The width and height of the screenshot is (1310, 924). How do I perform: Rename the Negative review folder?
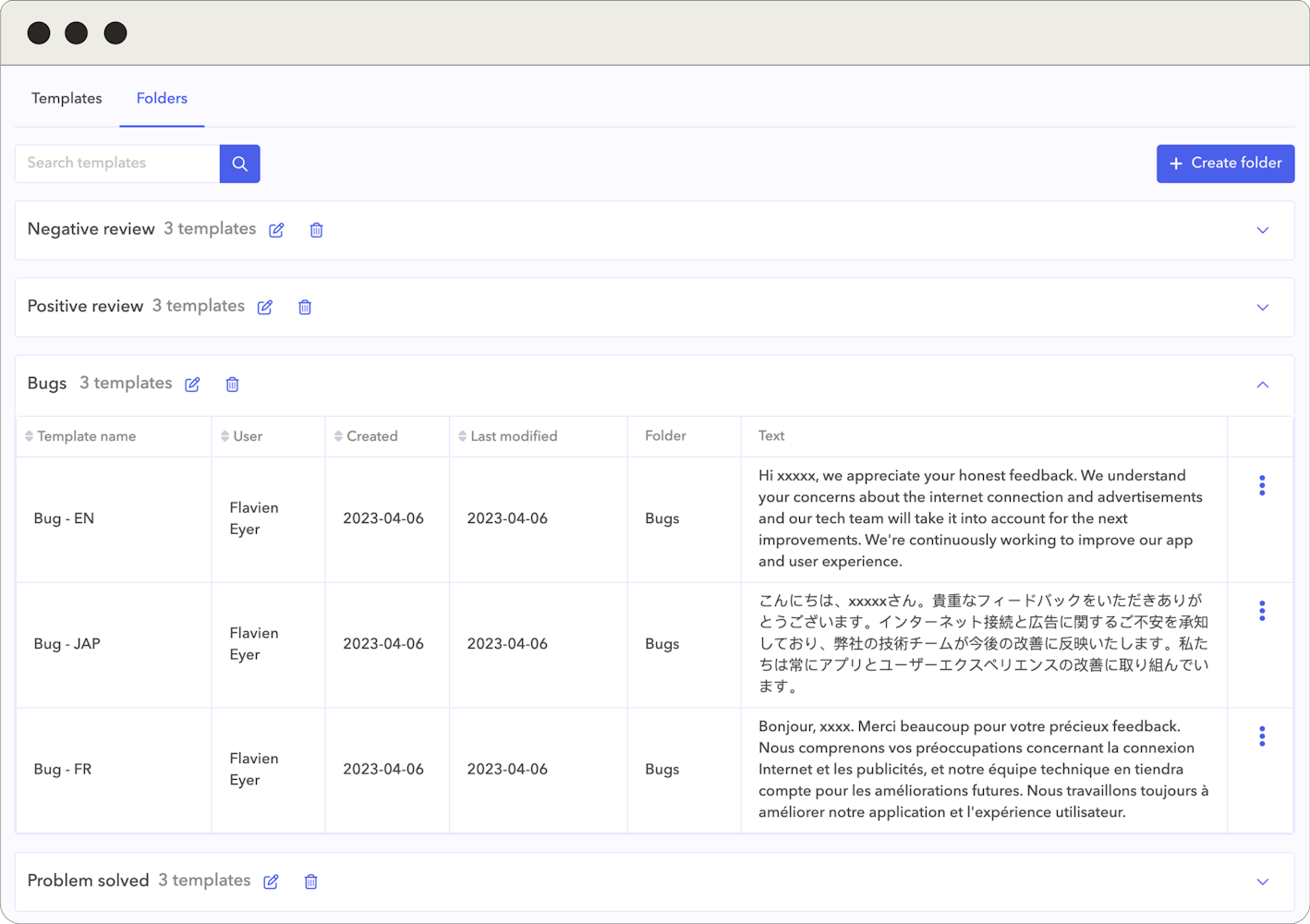click(x=275, y=229)
